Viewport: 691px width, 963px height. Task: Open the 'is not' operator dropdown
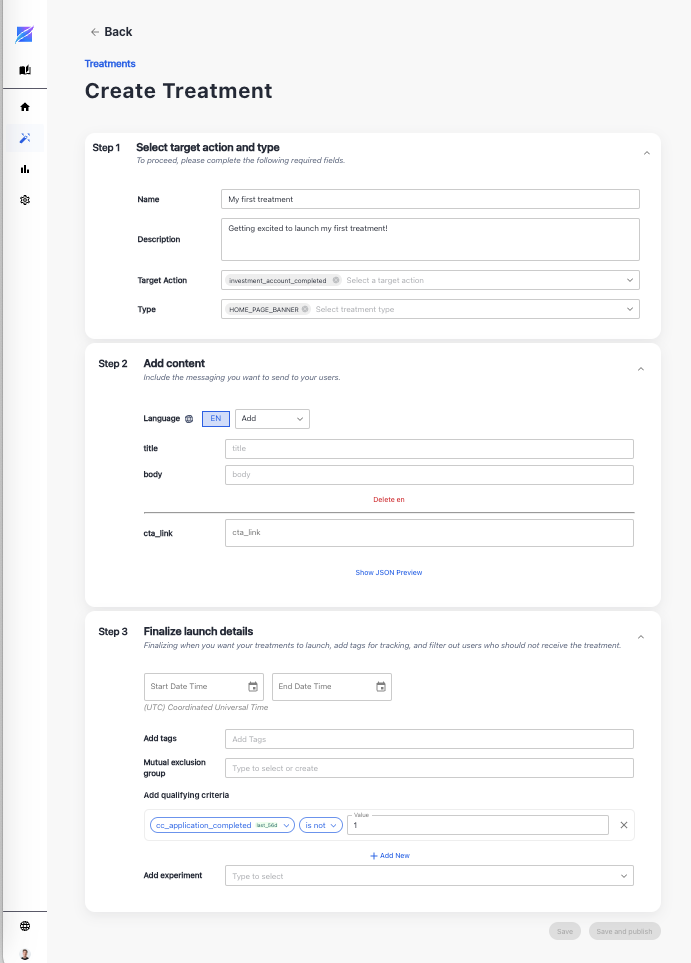pos(321,825)
